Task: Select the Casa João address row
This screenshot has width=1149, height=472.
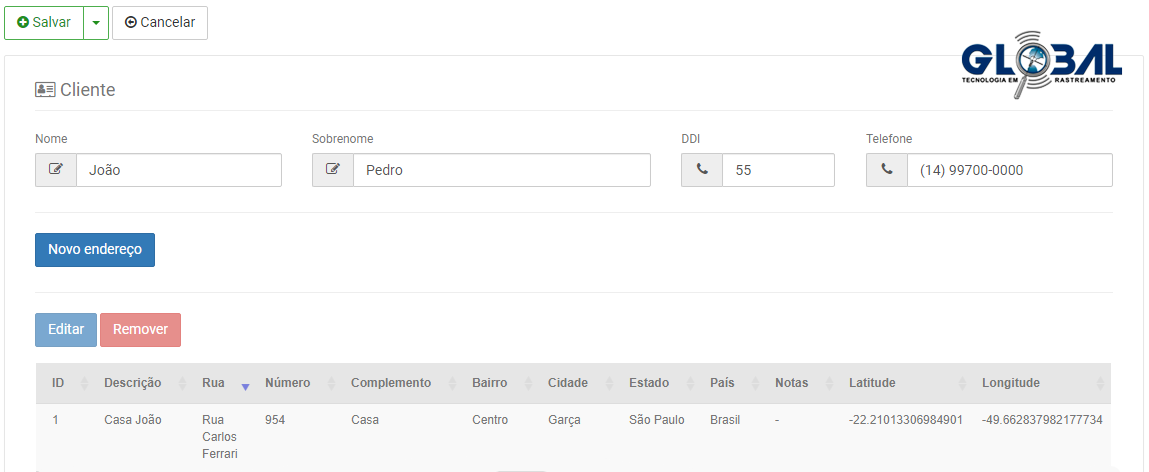Action: pyautogui.click(x=132, y=420)
